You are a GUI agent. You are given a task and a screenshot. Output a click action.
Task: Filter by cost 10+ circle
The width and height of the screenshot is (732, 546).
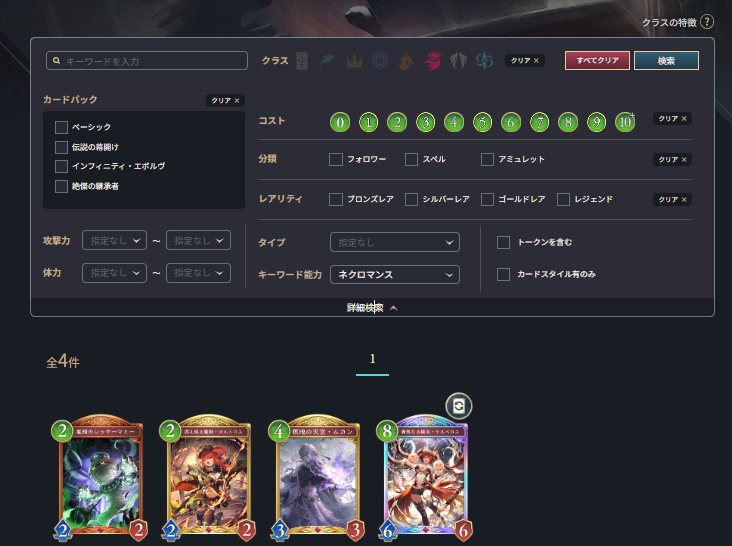(x=625, y=122)
